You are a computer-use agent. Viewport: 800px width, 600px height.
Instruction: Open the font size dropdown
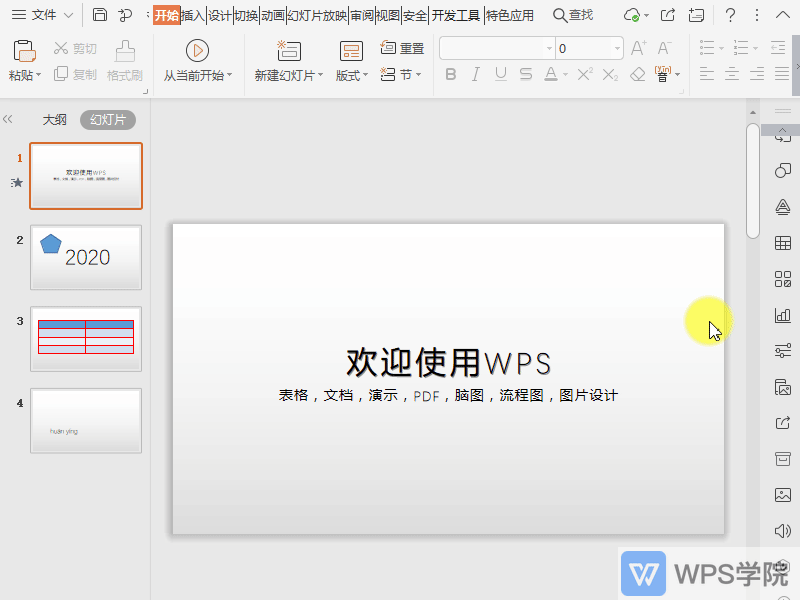point(615,47)
